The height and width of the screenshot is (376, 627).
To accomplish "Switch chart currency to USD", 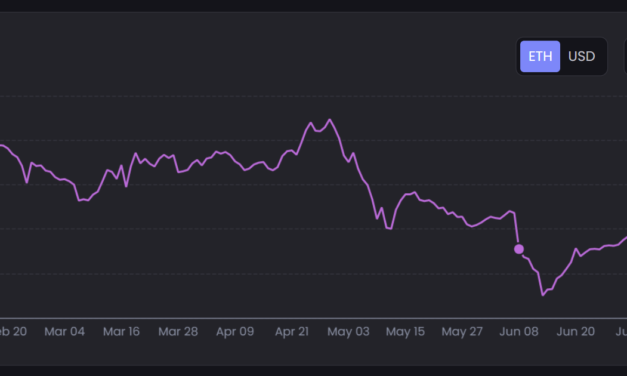I will [x=582, y=56].
